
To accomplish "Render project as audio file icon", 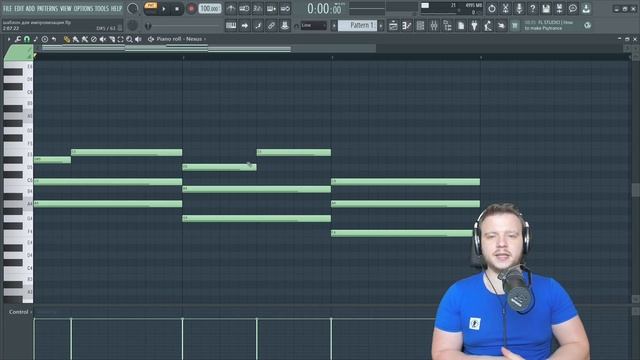I will coord(559,9).
